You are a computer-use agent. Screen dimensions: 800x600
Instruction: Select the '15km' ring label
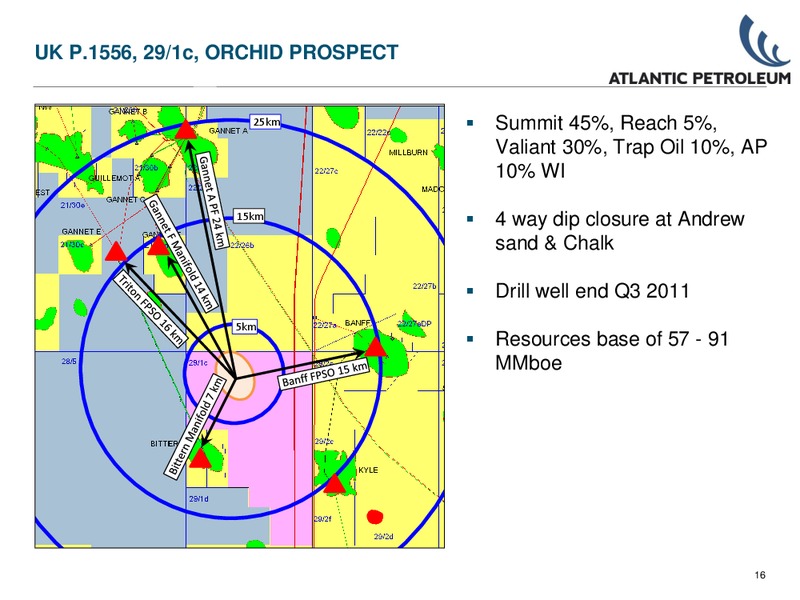(x=249, y=216)
